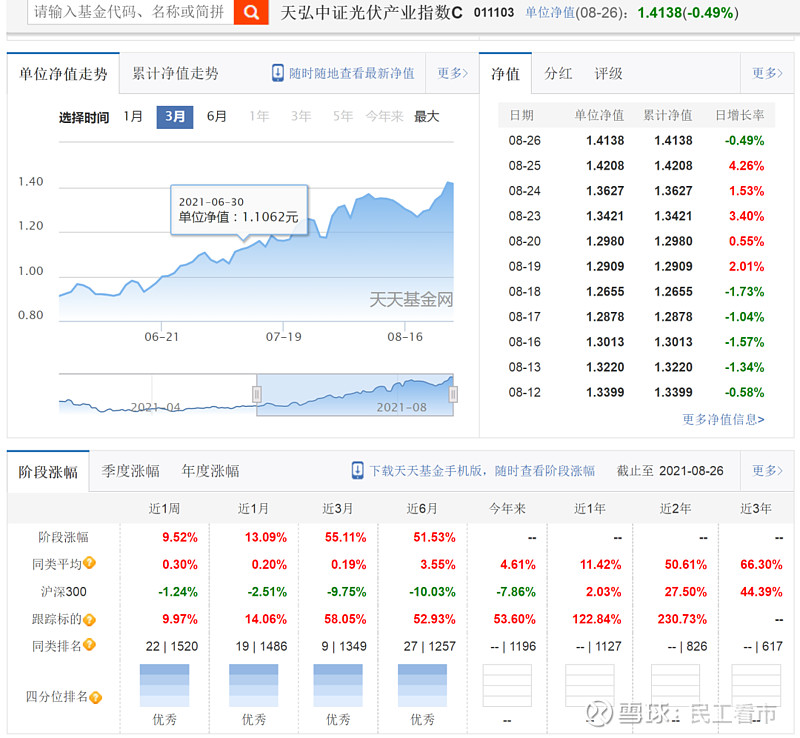
Task: Open the 评级 tab
Action: [x=608, y=73]
